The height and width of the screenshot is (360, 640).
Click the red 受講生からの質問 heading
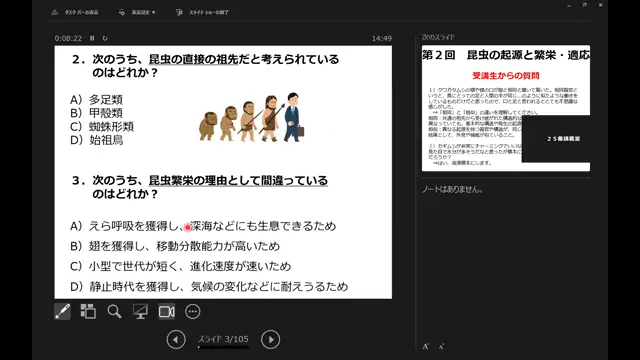tap(506, 76)
